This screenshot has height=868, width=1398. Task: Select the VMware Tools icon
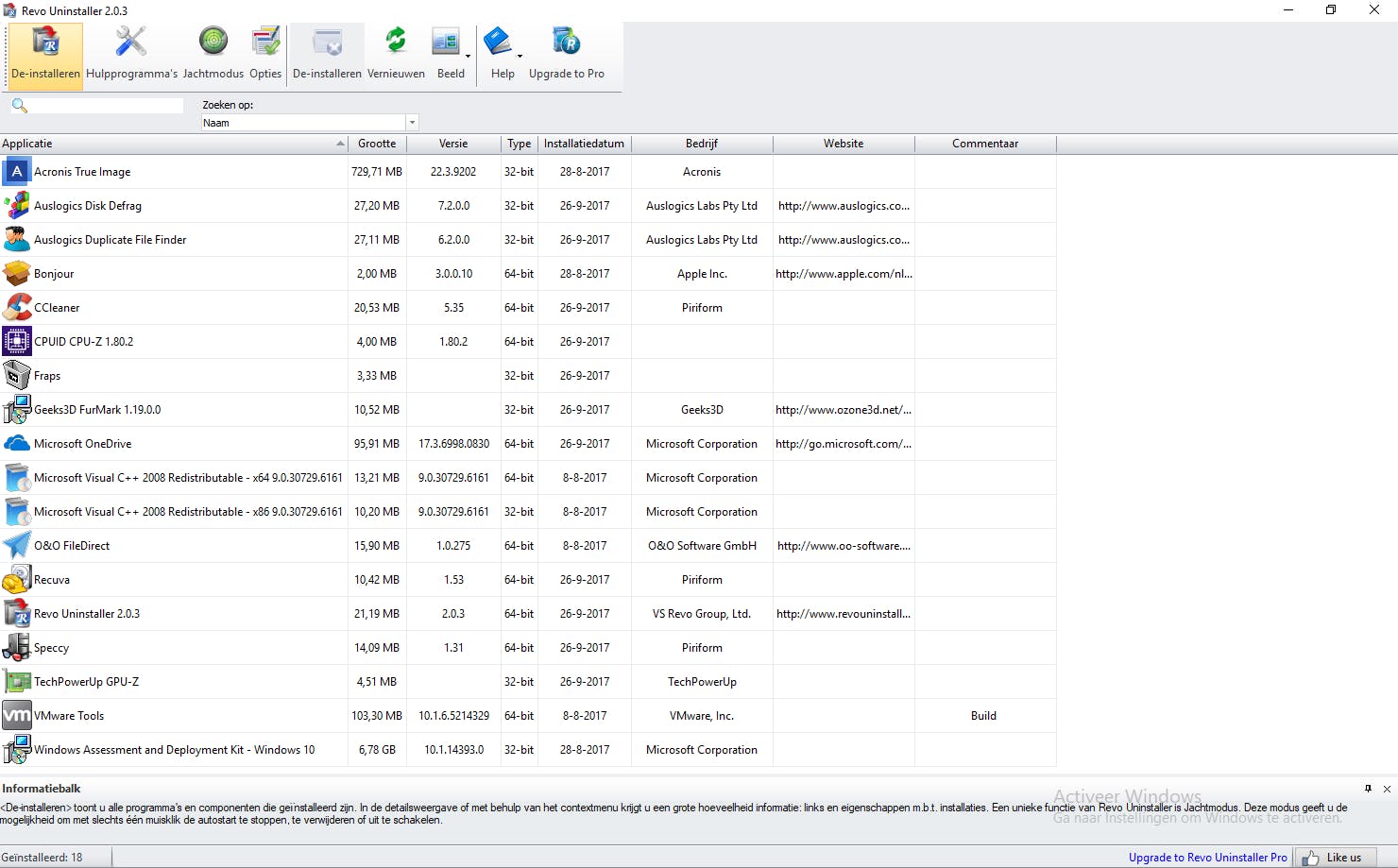(17, 716)
